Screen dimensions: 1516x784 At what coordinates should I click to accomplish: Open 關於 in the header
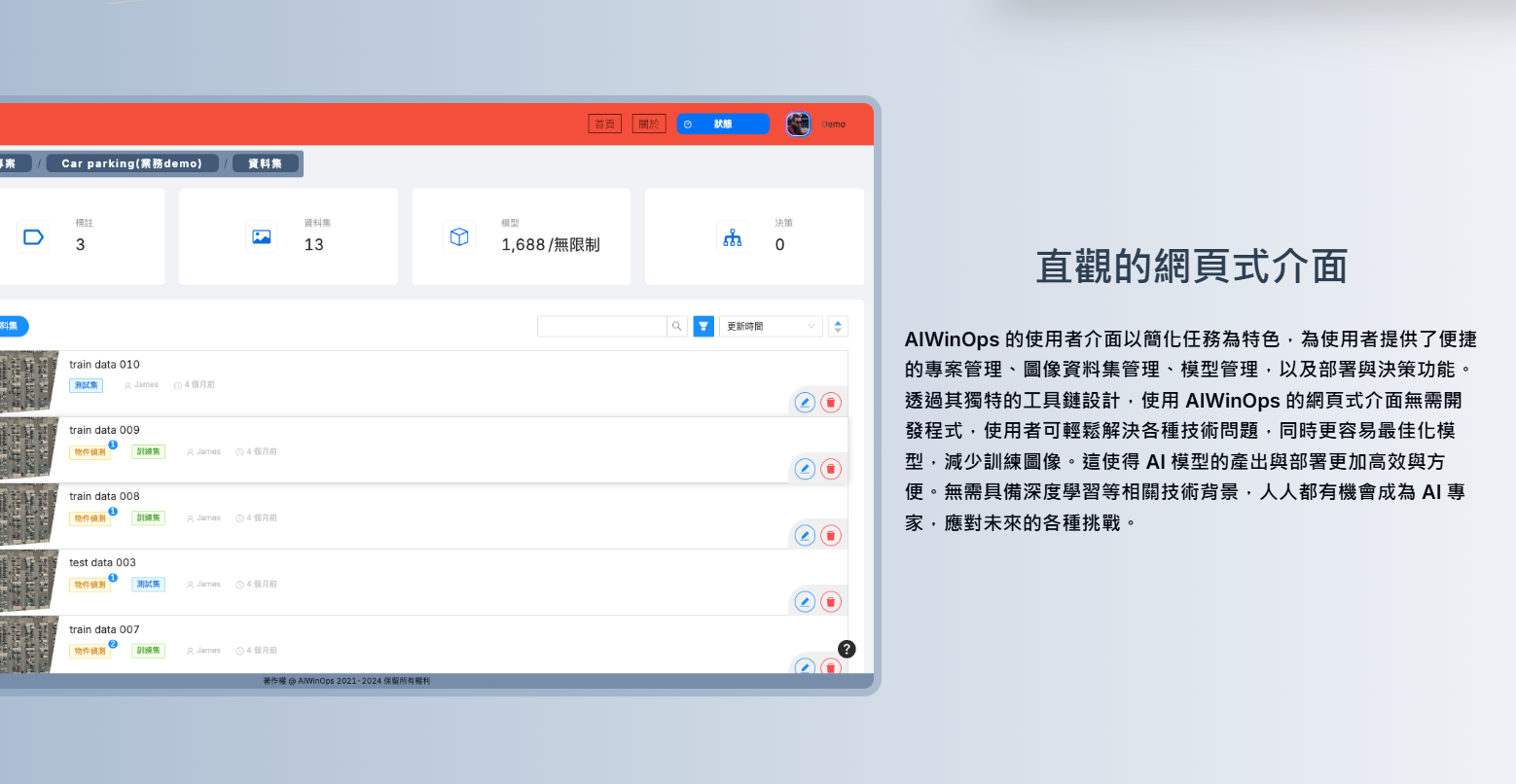coord(649,125)
